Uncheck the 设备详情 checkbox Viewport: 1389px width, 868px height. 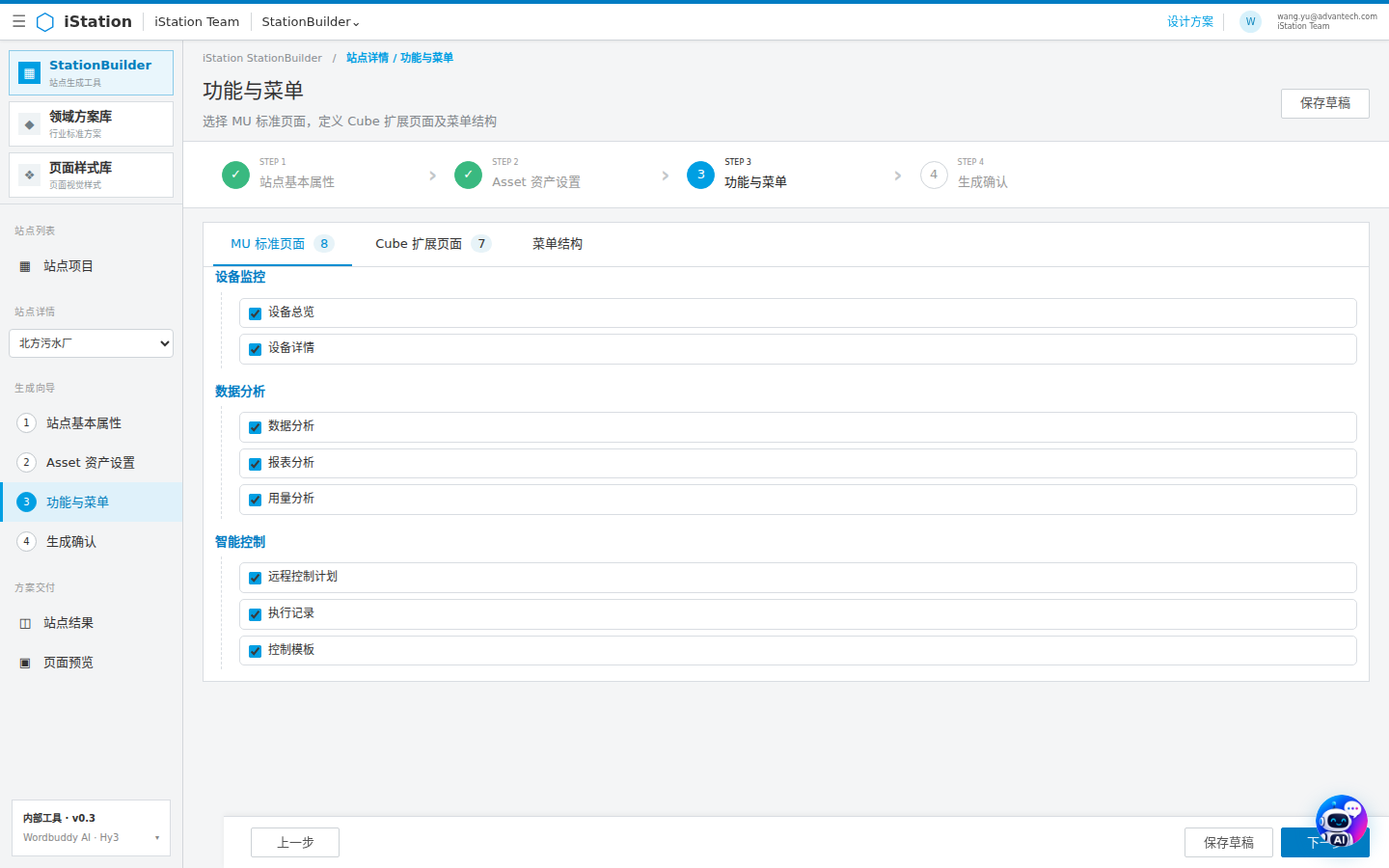click(x=256, y=349)
